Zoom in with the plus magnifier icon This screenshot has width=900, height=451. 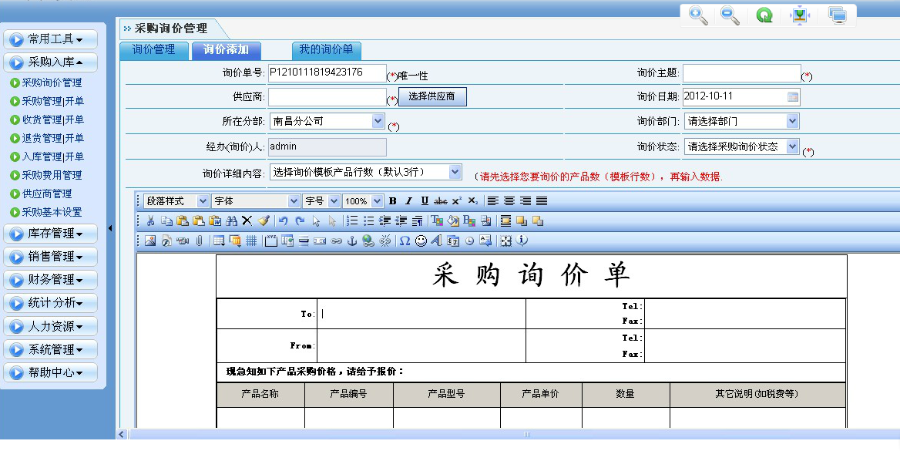[x=698, y=15]
